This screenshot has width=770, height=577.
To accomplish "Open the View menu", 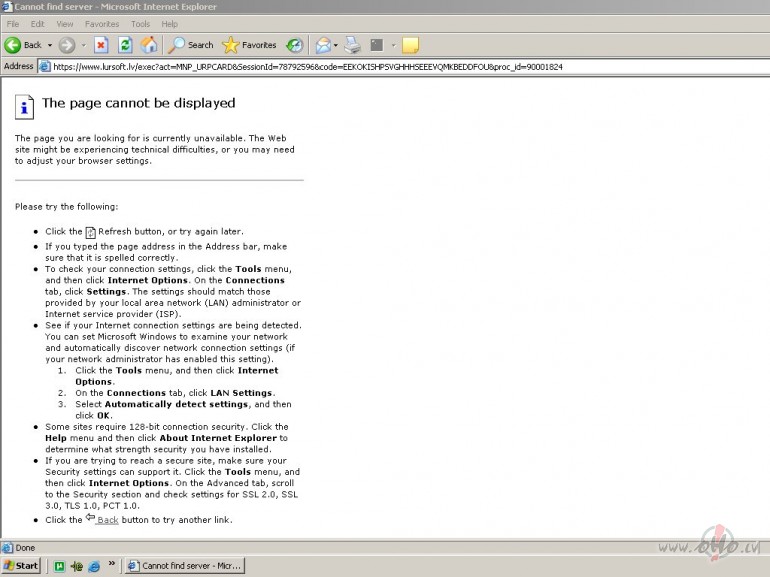I will click(x=64, y=24).
